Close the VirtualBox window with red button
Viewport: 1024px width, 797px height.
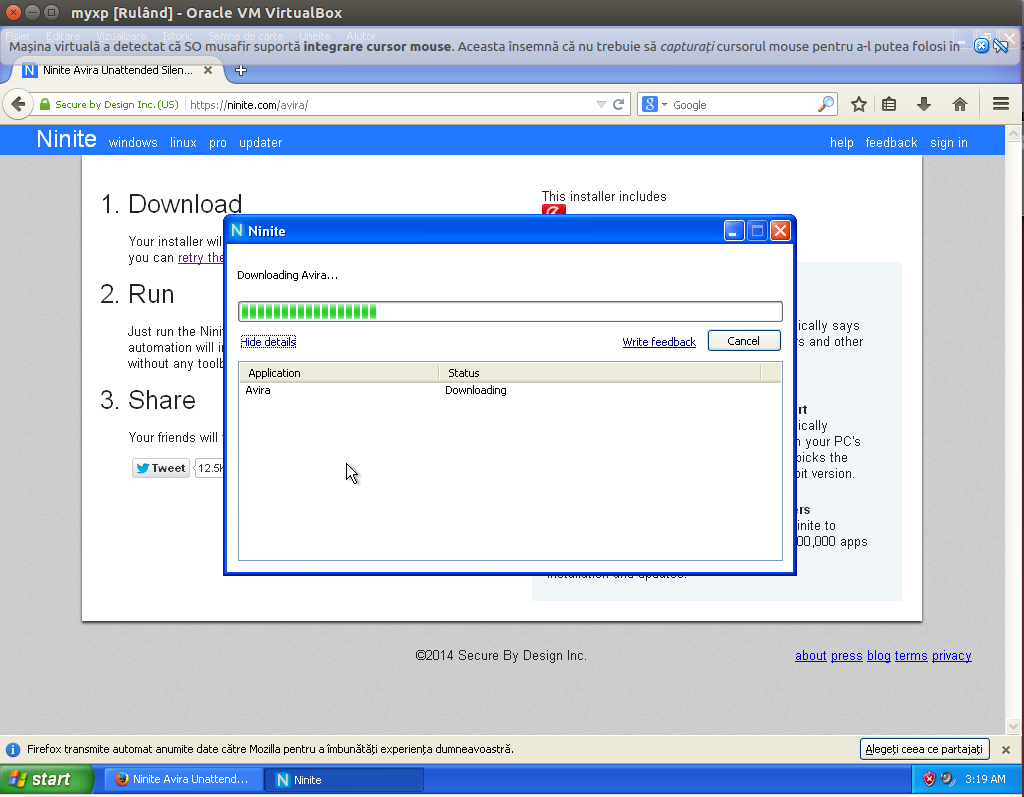coord(13,12)
